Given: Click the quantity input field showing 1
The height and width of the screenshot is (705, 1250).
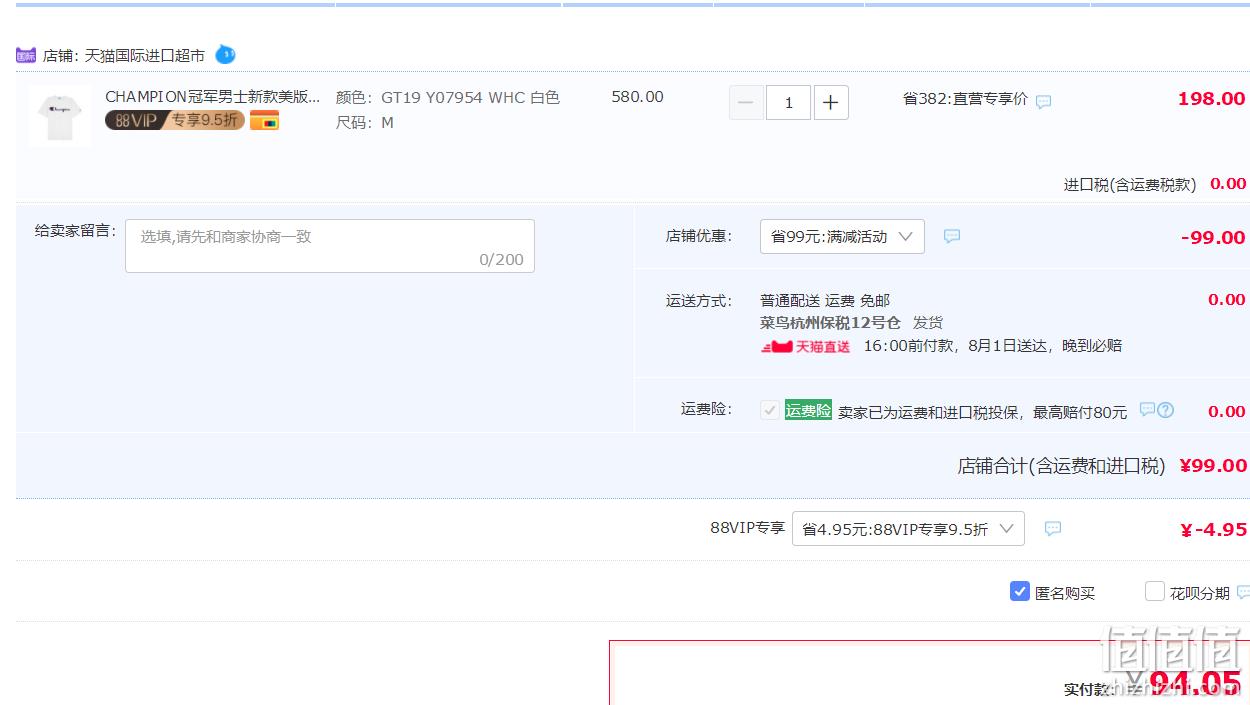Looking at the screenshot, I should (788, 102).
